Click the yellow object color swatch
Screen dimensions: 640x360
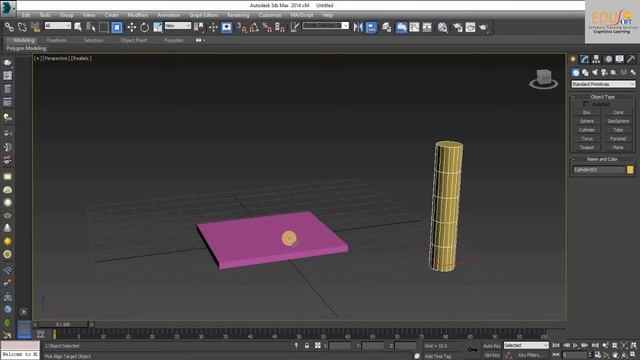(630, 170)
